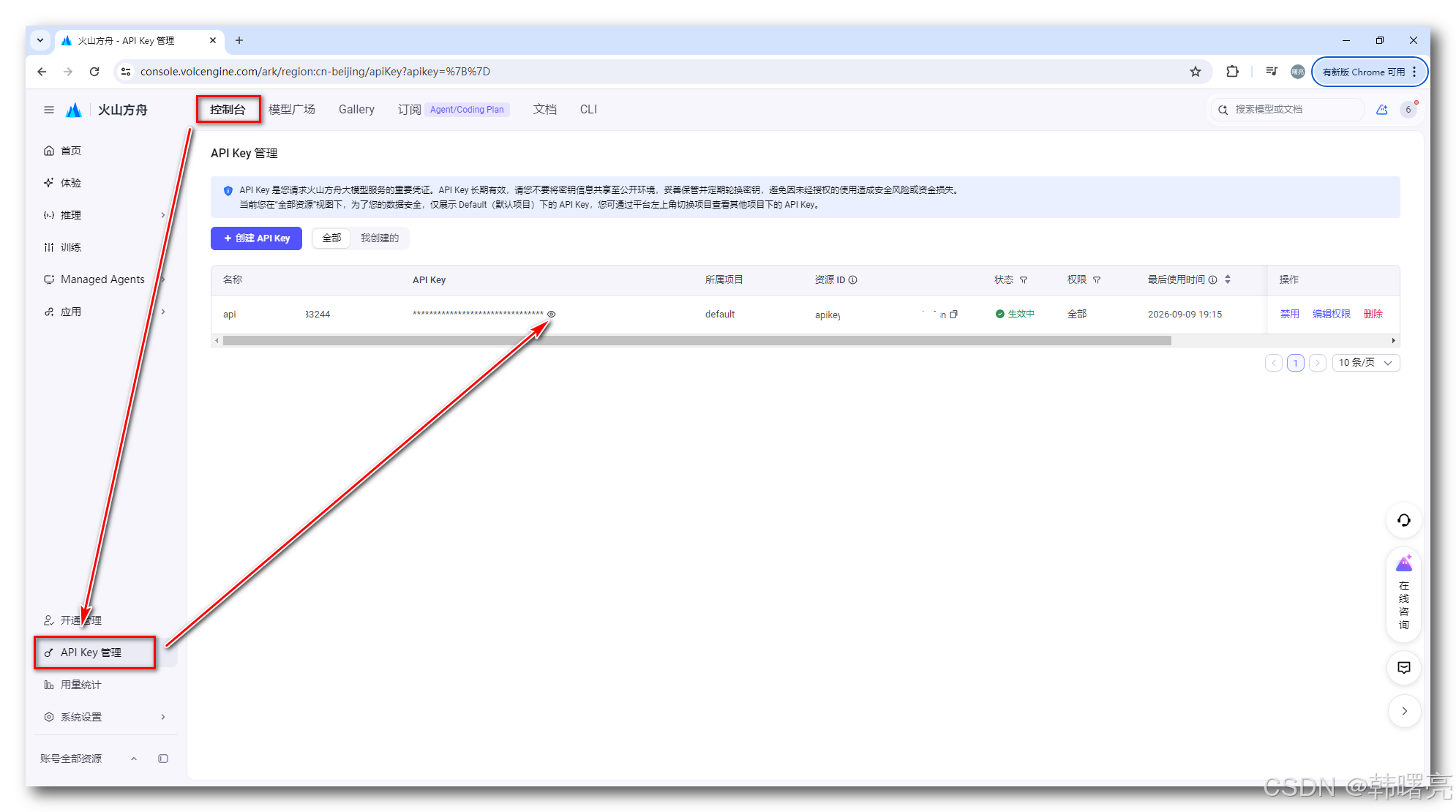Open 用量统计 in the sidebar
This screenshot has width=1456, height=812.
[x=105, y=685]
